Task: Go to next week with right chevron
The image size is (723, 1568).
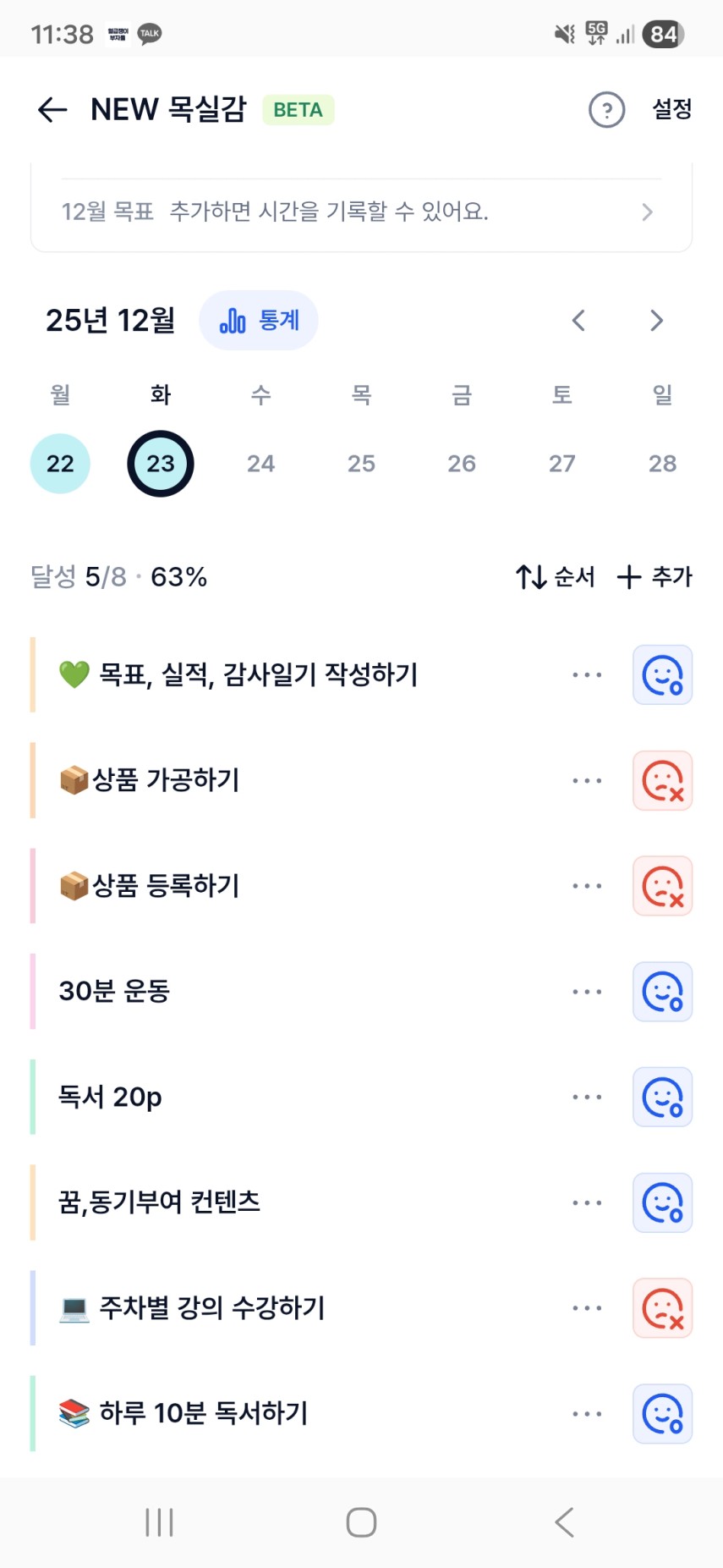Action: [656, 321]
